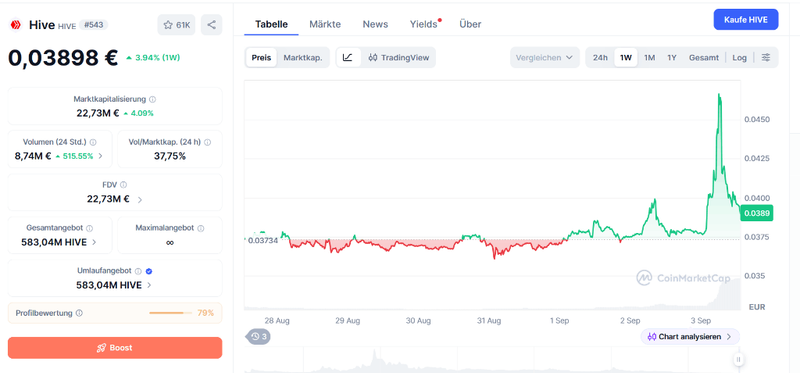
Task: Click the Kaufe HIVE button
Action: 745,19
